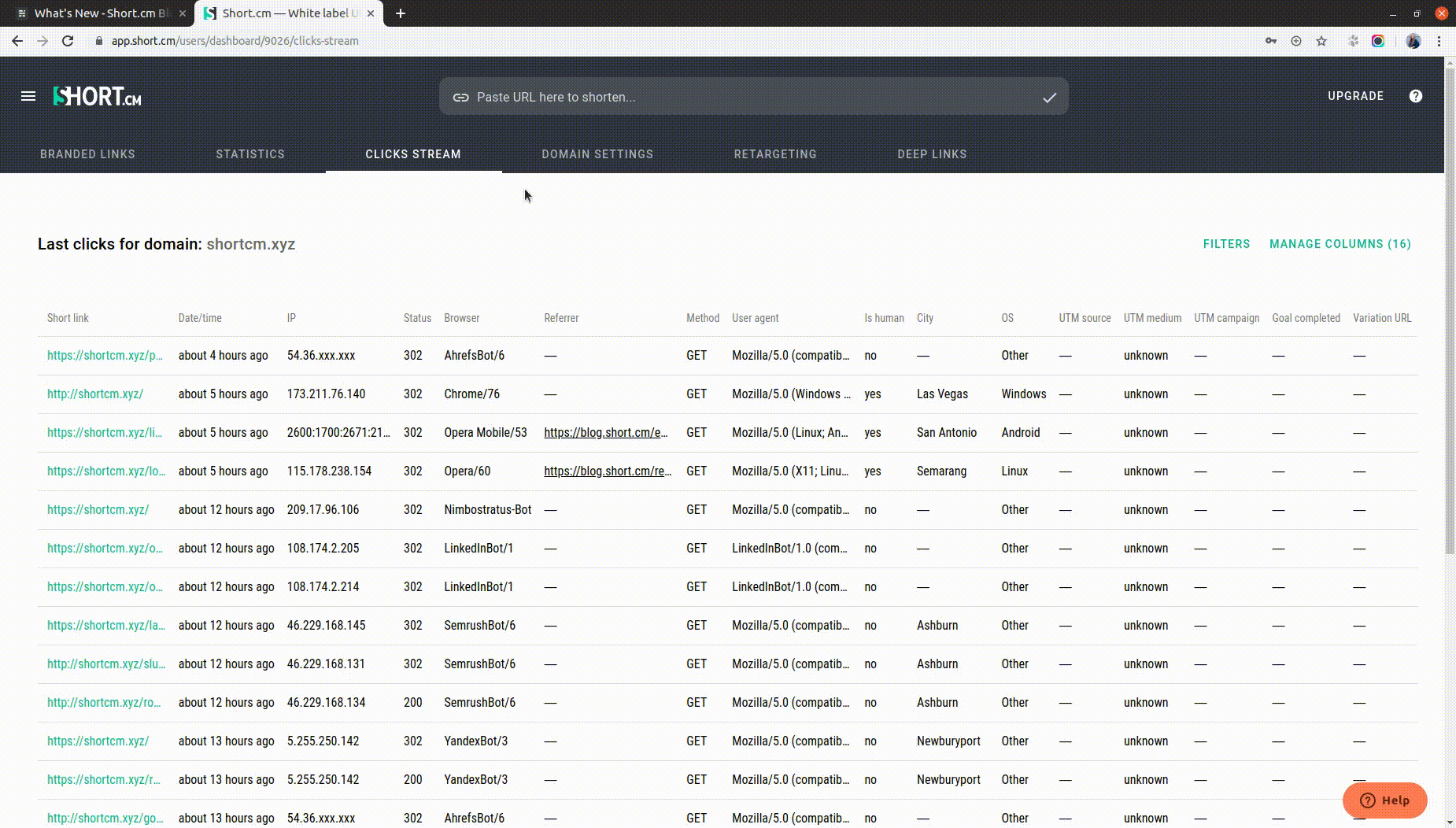The image size is (1456, 828).
Task: Click the UPGRADE button
Action: pos(1355,96)
